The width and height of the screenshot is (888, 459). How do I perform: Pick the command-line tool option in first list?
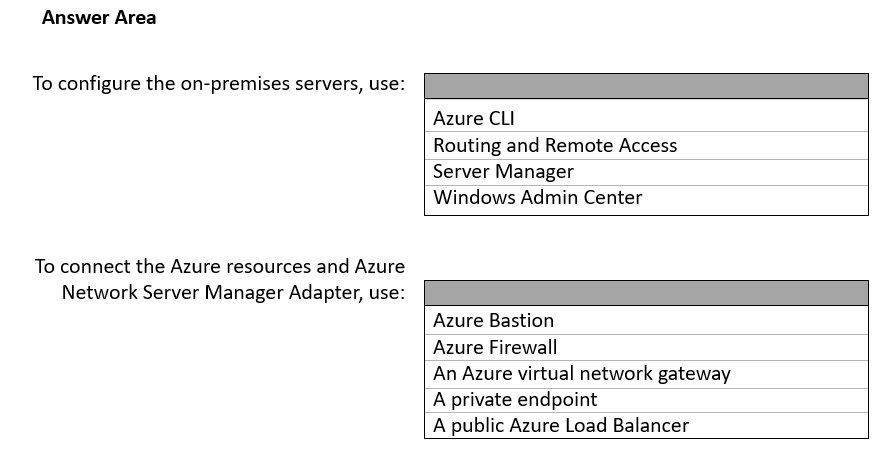coord(474,119)
